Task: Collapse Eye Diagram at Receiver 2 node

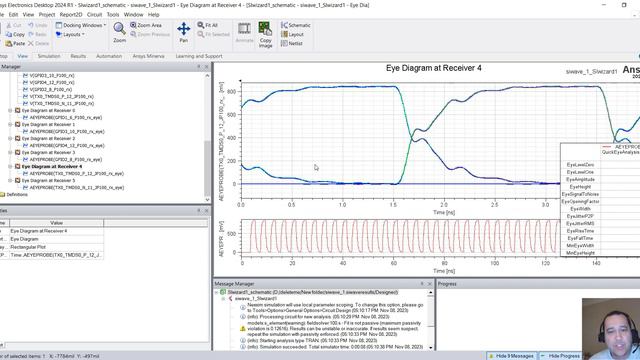Action: [10, 138]
